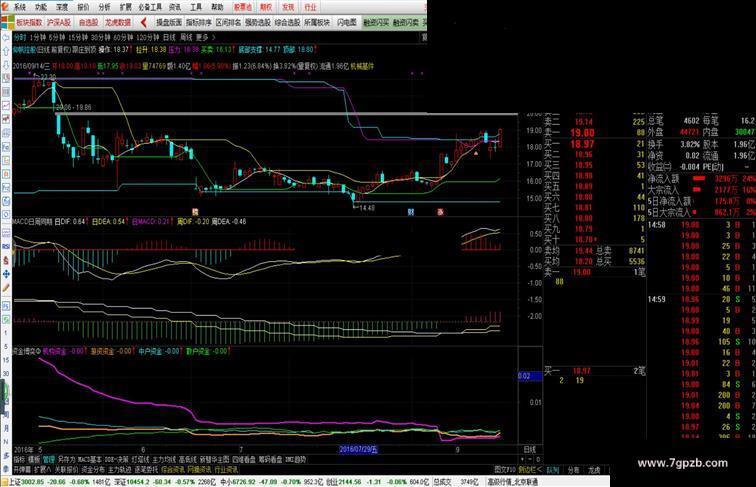The image size is (756, 487).
Task: Open the 闪电图 toolbar button
Action: click(x=346, y=22)
